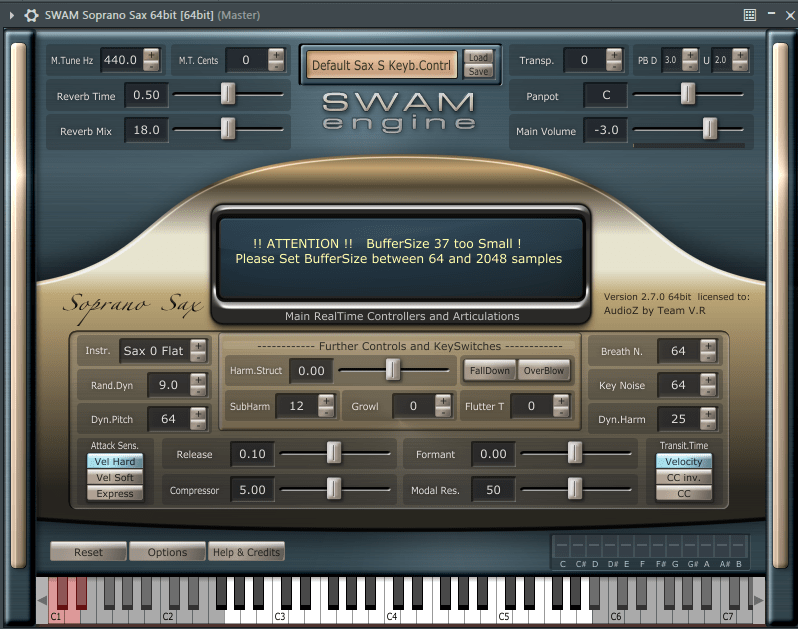Viewport: 798px width, 629px height.
Task: Adjust the Harm.Struct slider handle
Action: (392, 370)
